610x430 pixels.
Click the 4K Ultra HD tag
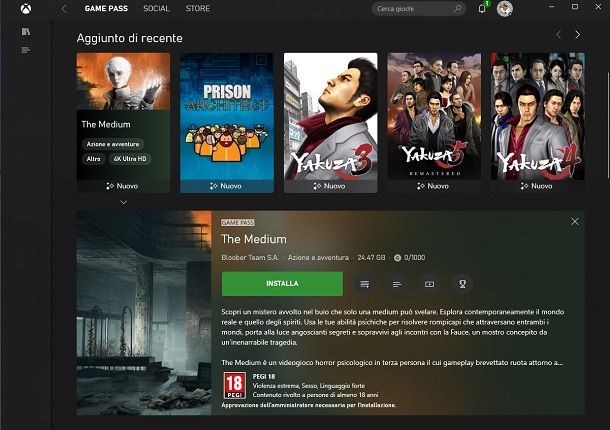(130, 159)
